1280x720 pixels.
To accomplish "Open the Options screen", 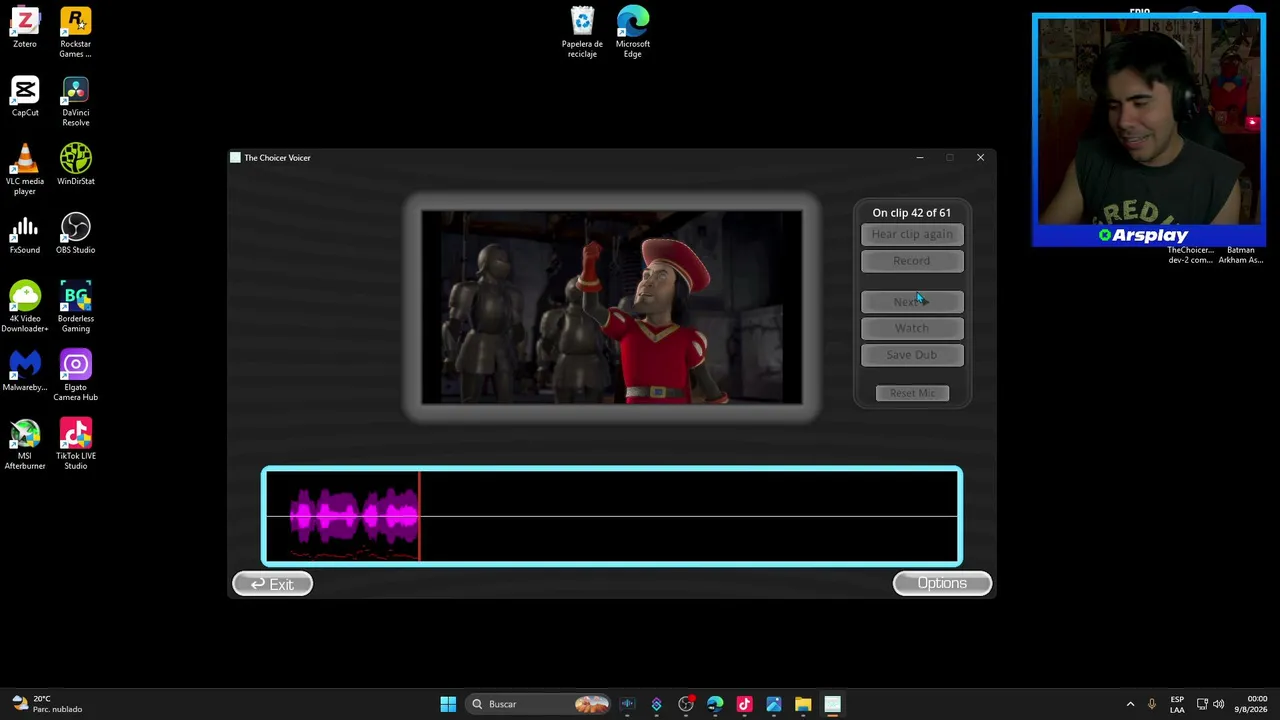I will 942,584.
